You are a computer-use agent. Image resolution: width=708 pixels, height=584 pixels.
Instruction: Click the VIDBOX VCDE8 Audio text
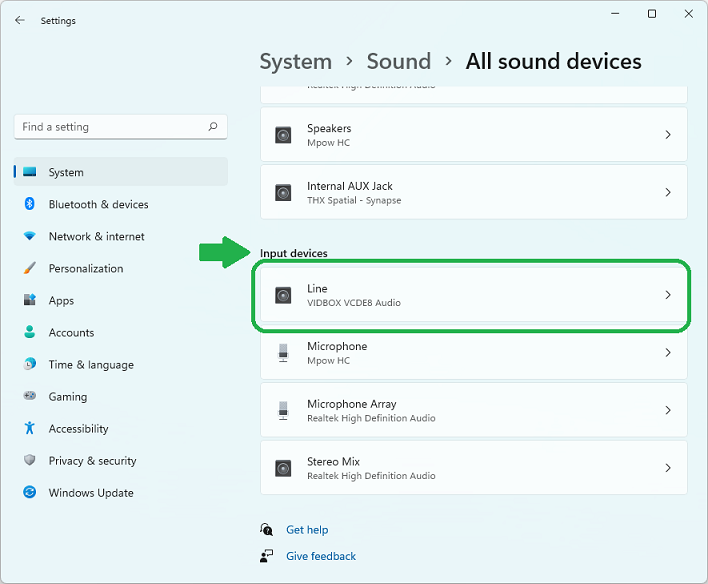click(354, 303)
